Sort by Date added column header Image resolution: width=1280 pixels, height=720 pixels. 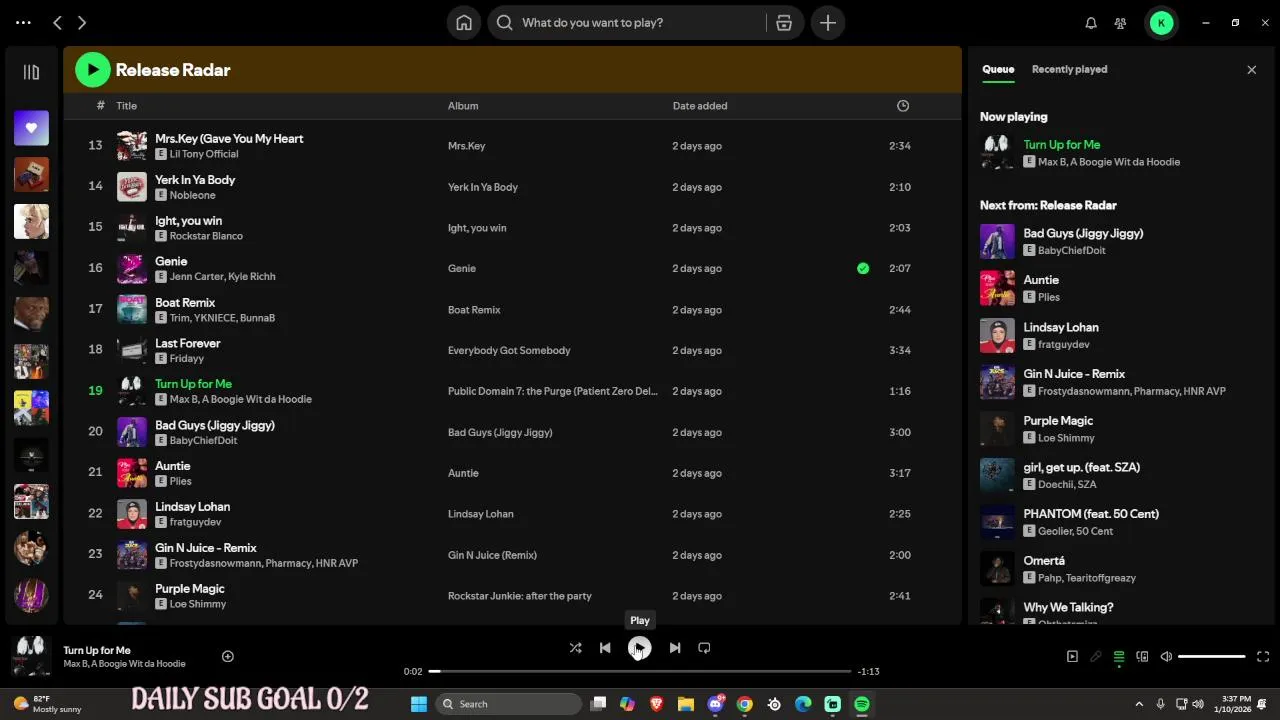click(x=700, y=106)
